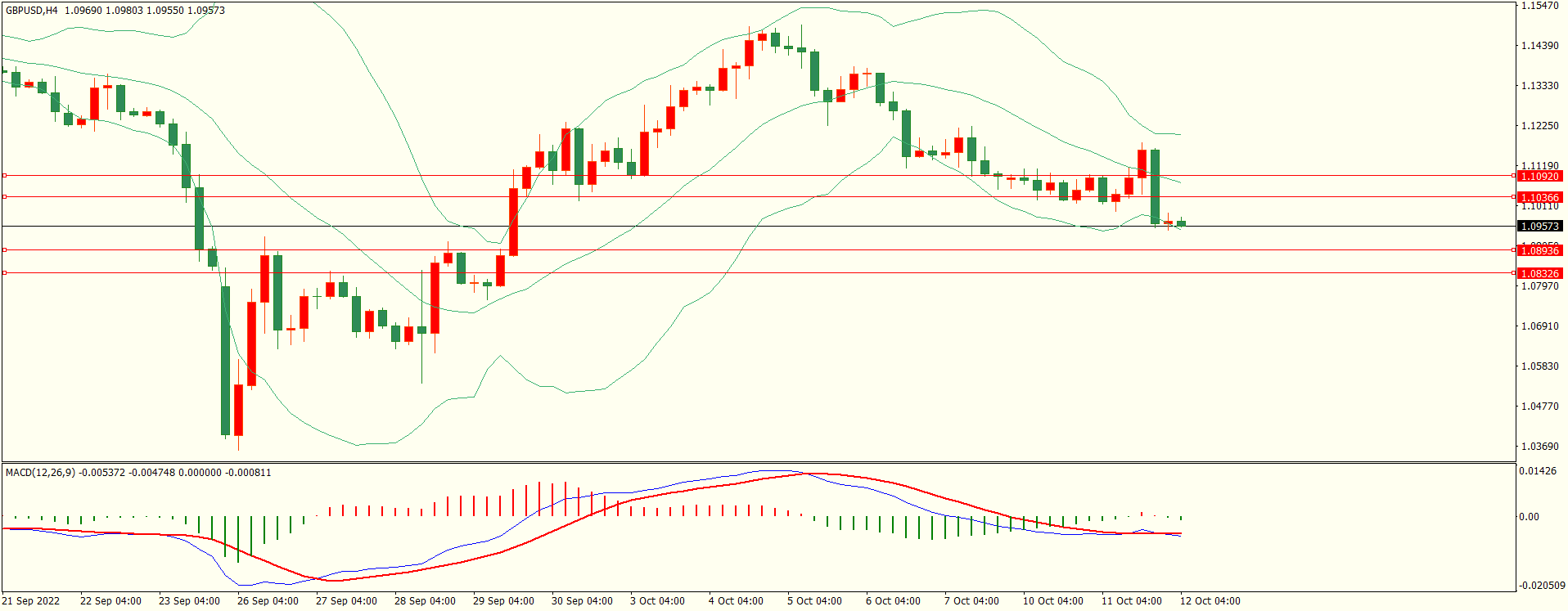Grab left handle of 1.08326 horizontal line
The width and height of the screenshot is (1568, 611).
(4, 273)
